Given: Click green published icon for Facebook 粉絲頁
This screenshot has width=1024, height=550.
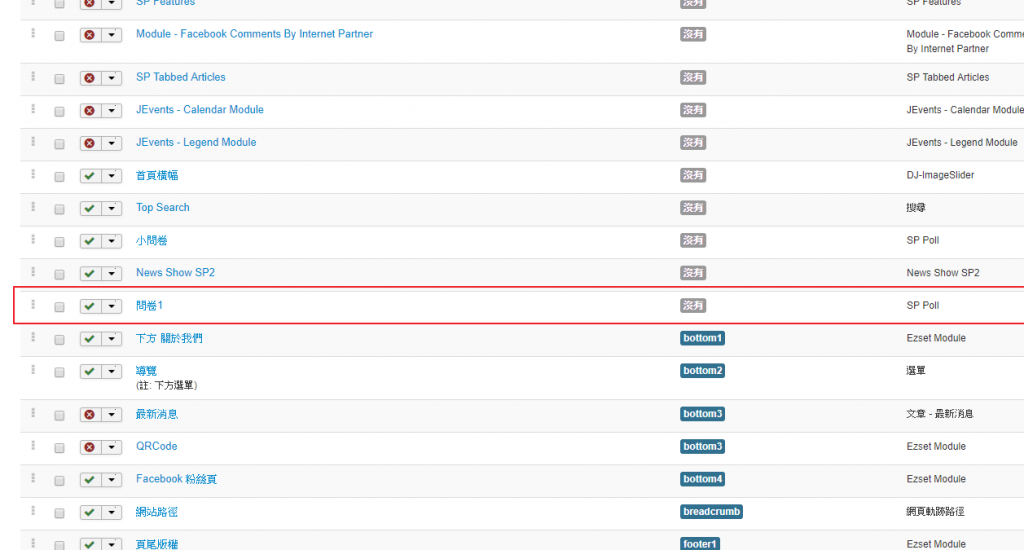Looking at the screenshot, I should pyautogui.click(x=90, y=480).
